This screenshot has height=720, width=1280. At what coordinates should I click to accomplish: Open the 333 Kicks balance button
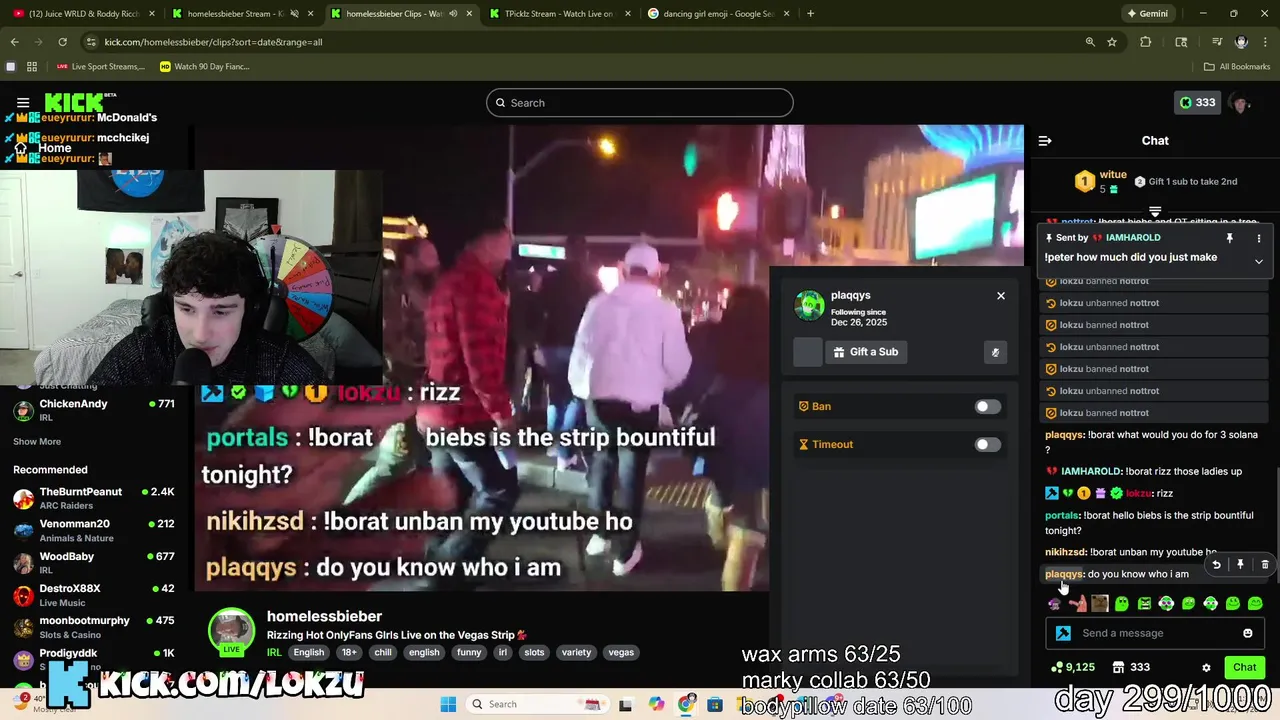(1197, 103)
